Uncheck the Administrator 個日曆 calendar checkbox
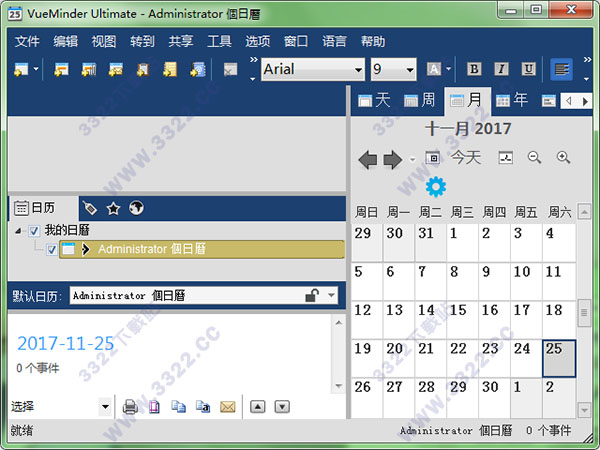Screen dimensions: 600x450 tap(51, 250)
